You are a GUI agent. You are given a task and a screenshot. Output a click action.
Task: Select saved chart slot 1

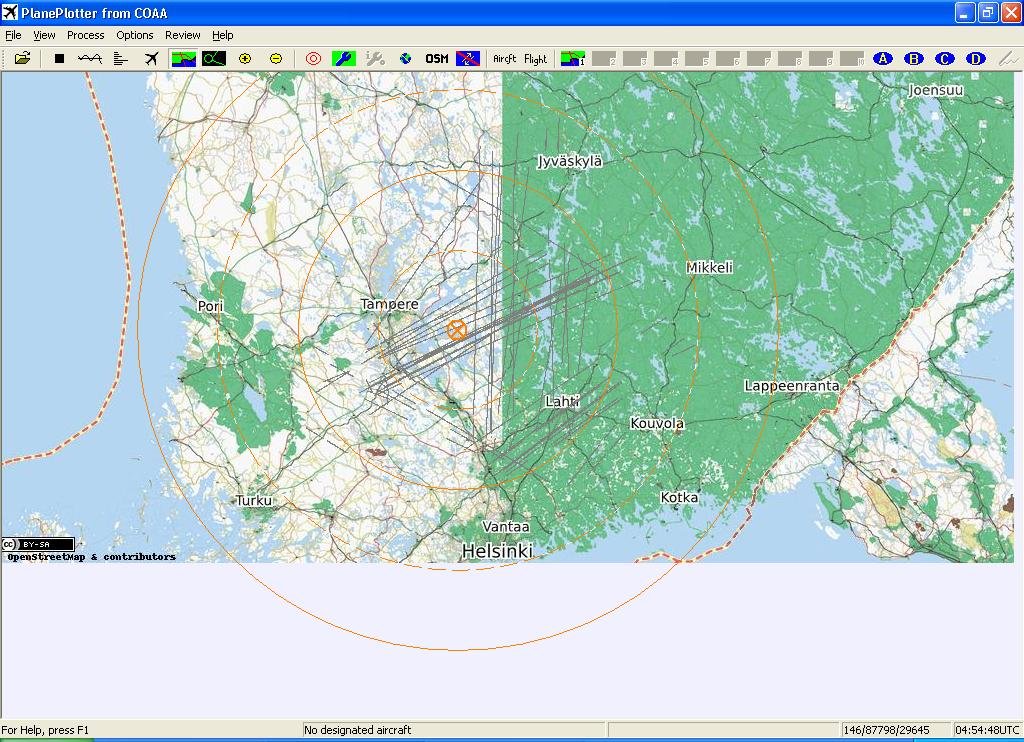(573, 59)
